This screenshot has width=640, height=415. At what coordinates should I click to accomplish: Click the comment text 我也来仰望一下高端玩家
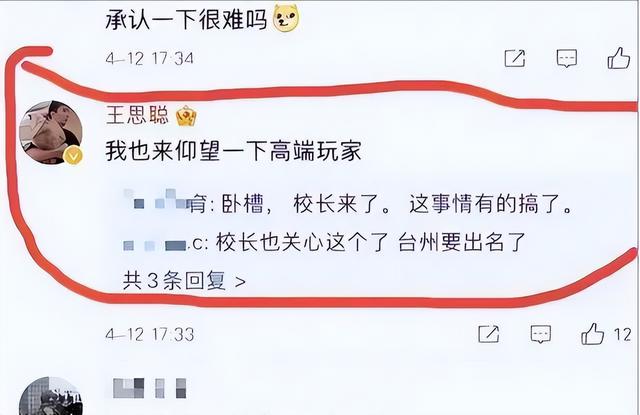[233, 151]
